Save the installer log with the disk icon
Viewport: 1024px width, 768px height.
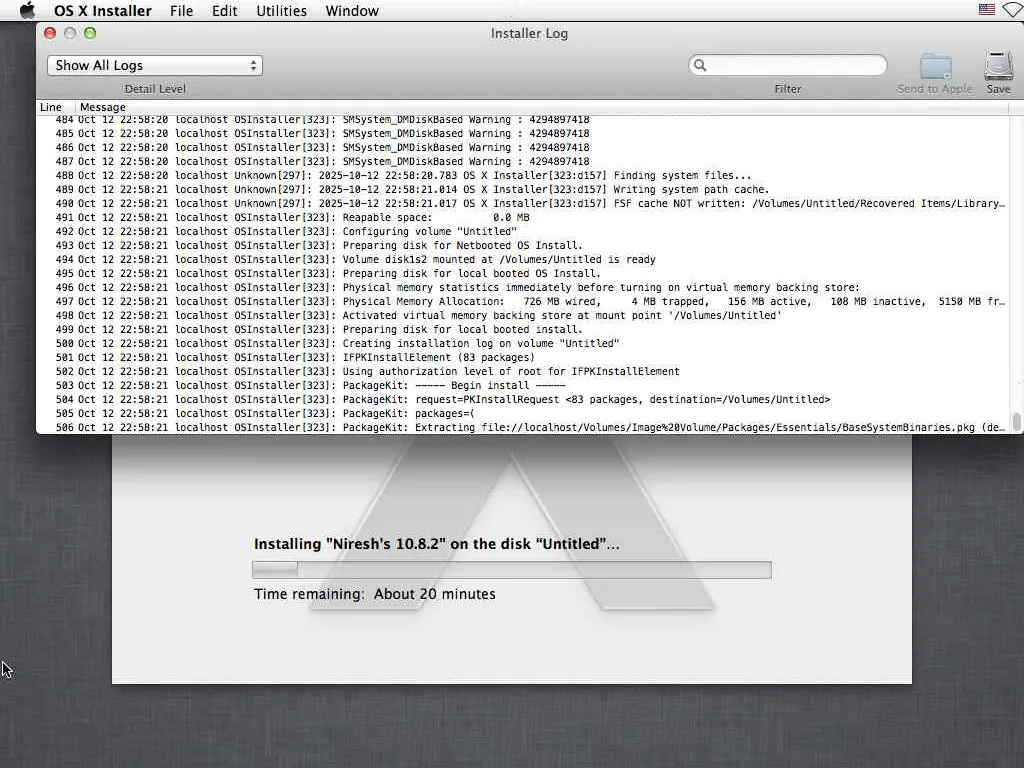click(x=999, y=66)
